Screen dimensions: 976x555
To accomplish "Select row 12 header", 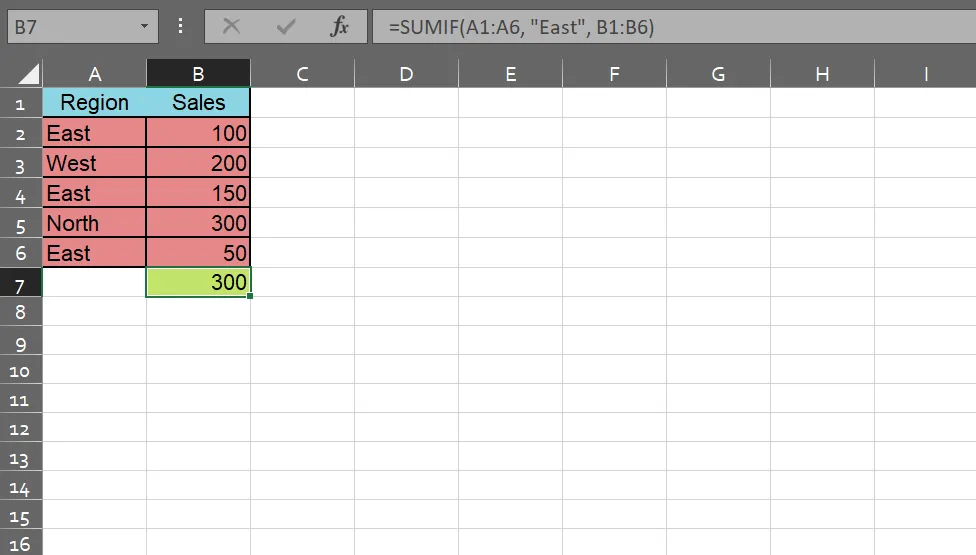I will point(21,427).
